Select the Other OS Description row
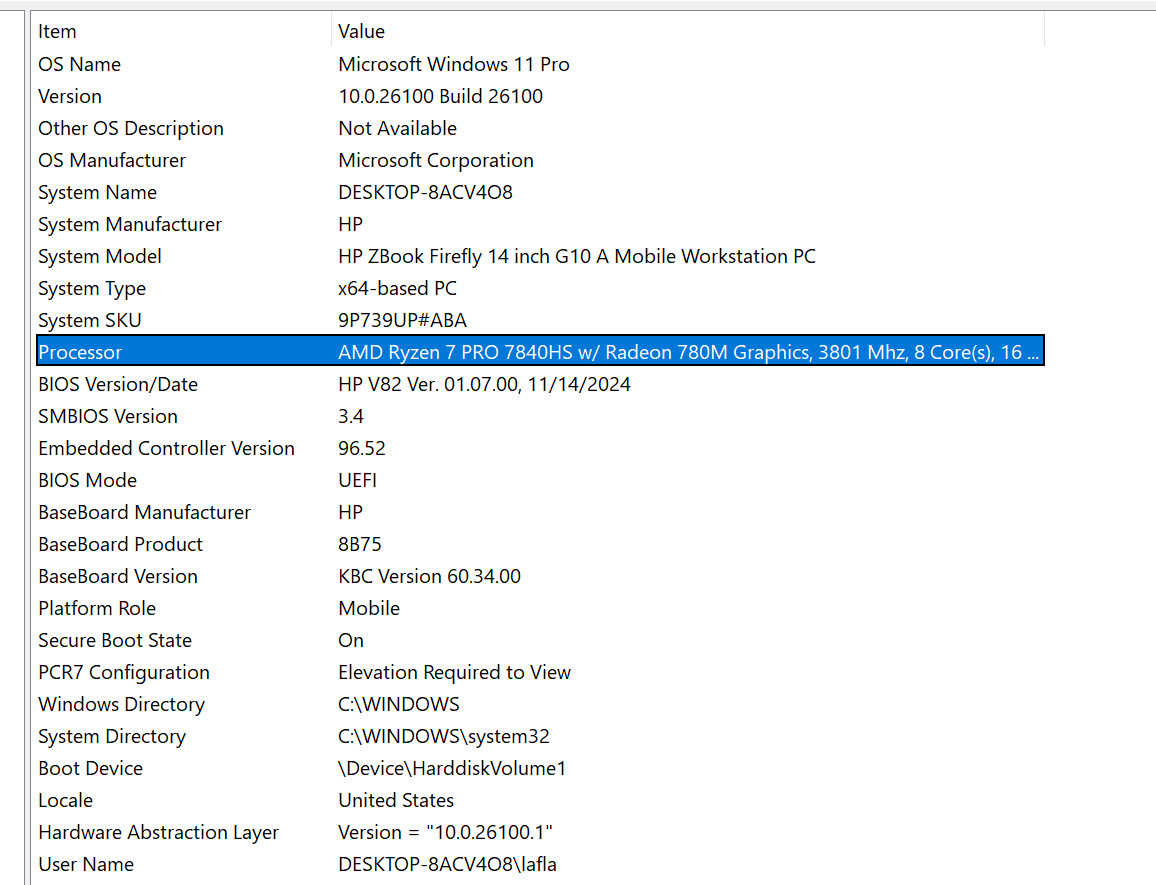 click(x=540, y=128)
